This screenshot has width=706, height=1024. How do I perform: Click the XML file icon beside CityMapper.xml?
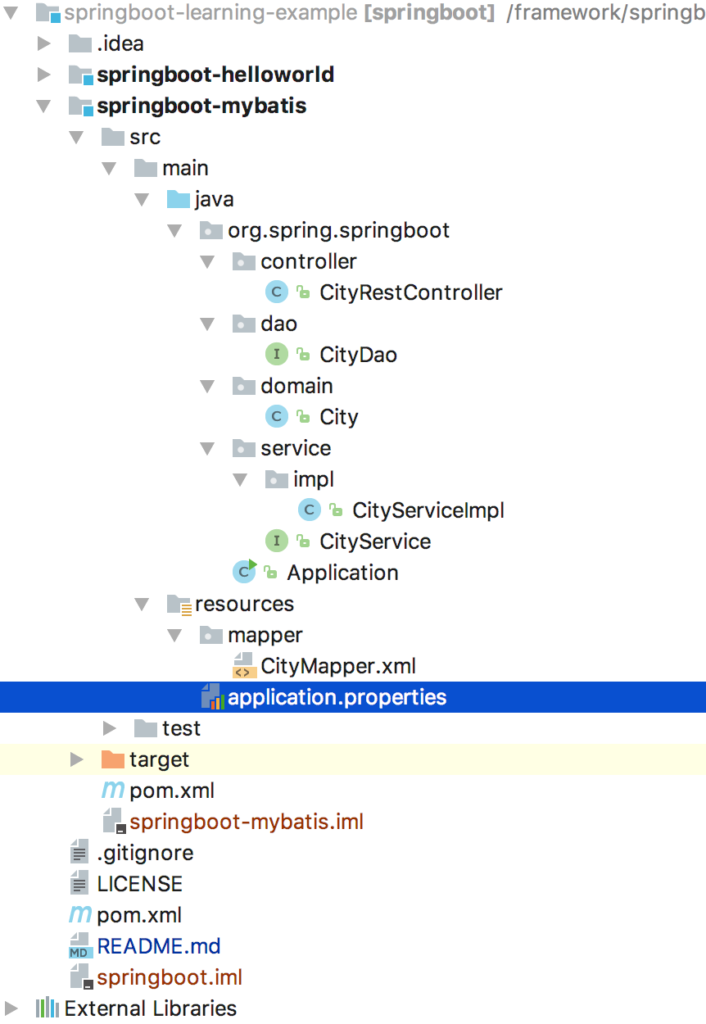[x=242, y=665]
